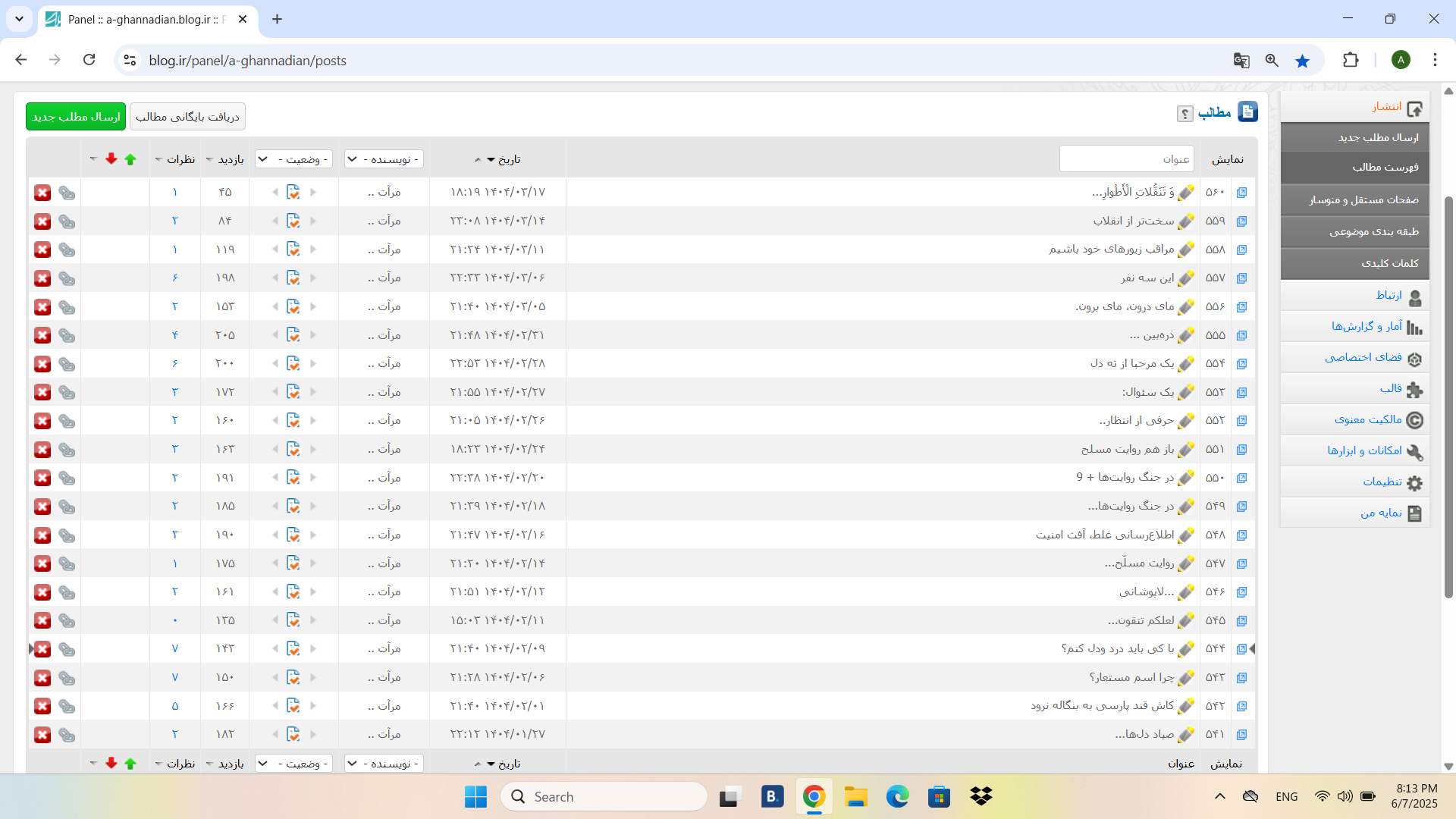Open Google Translate icon in address bar
Screen dimensions: 1456x819
click(x=1241, y=61)
